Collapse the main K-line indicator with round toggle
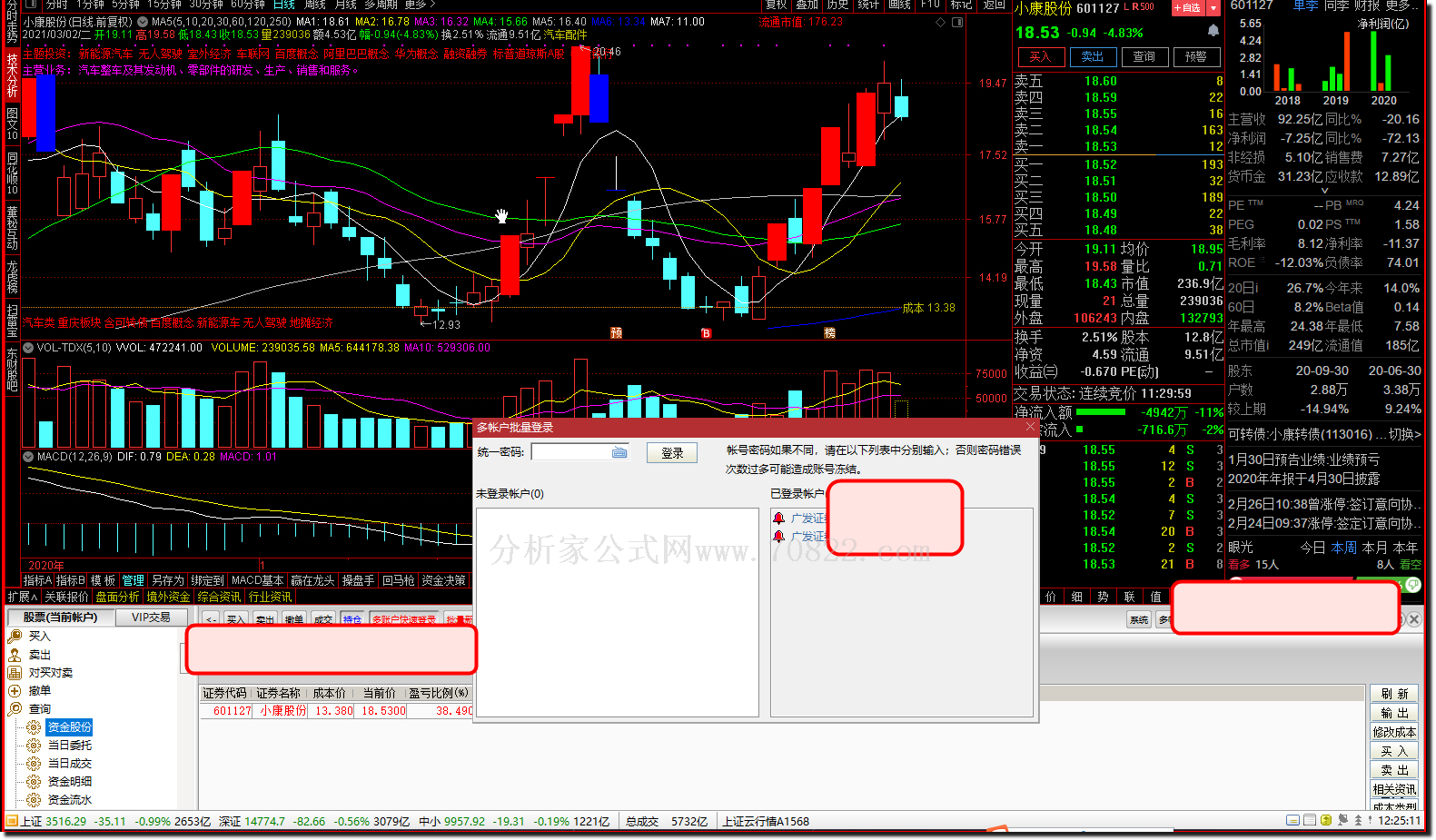 tap(143, 22)
